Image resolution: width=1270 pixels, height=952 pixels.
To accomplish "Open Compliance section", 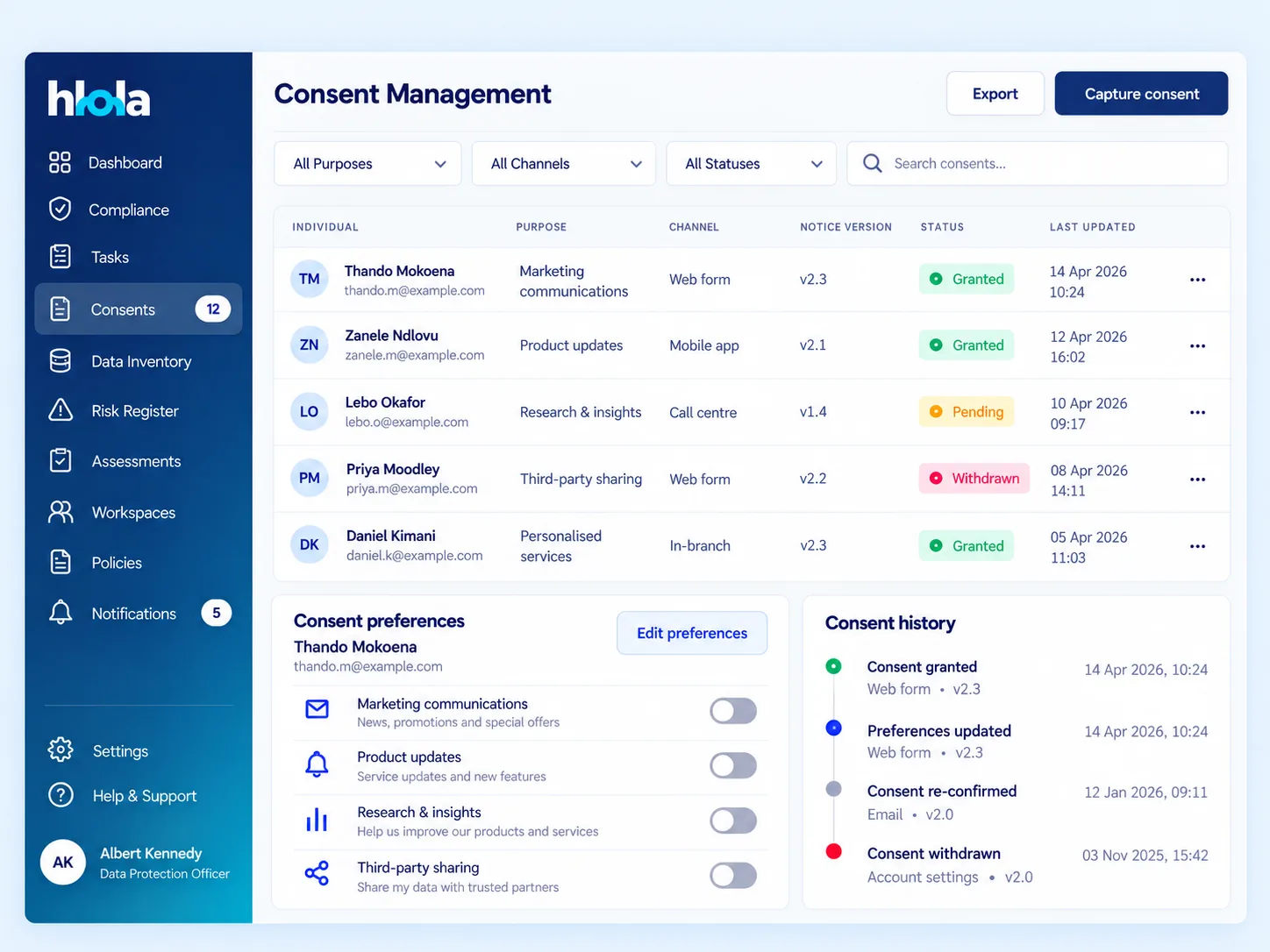I will (x=129, y=210).
